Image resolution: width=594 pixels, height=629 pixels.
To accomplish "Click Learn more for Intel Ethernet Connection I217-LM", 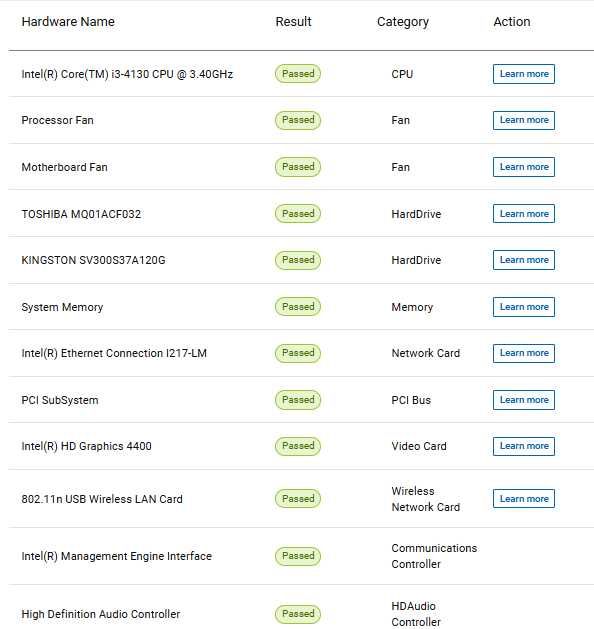I will 524,353.
